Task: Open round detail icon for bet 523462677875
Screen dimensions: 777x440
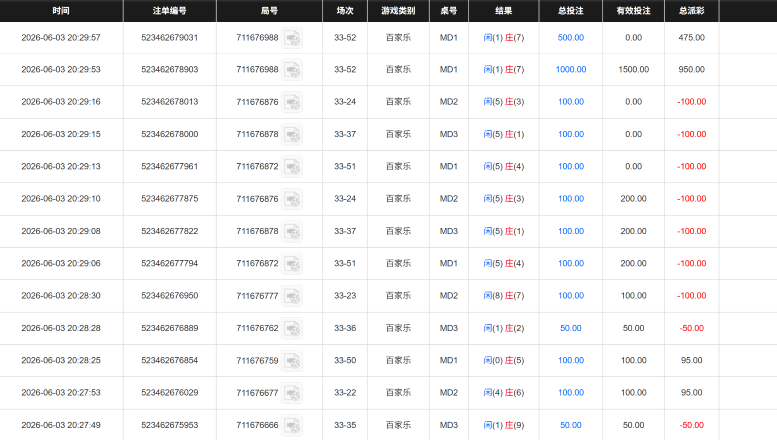Action: (x=292, y=199)
